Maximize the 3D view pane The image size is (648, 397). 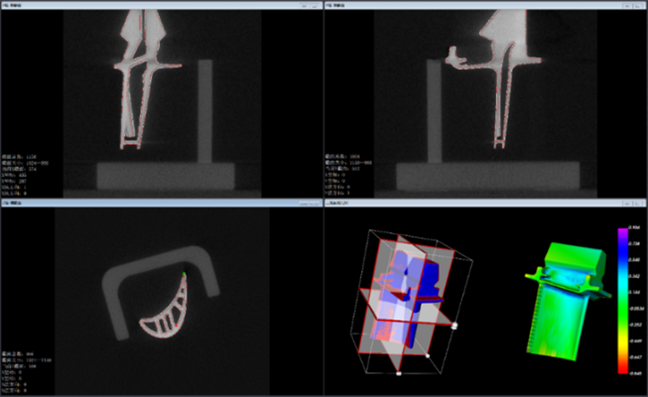(x=638, y=204)
